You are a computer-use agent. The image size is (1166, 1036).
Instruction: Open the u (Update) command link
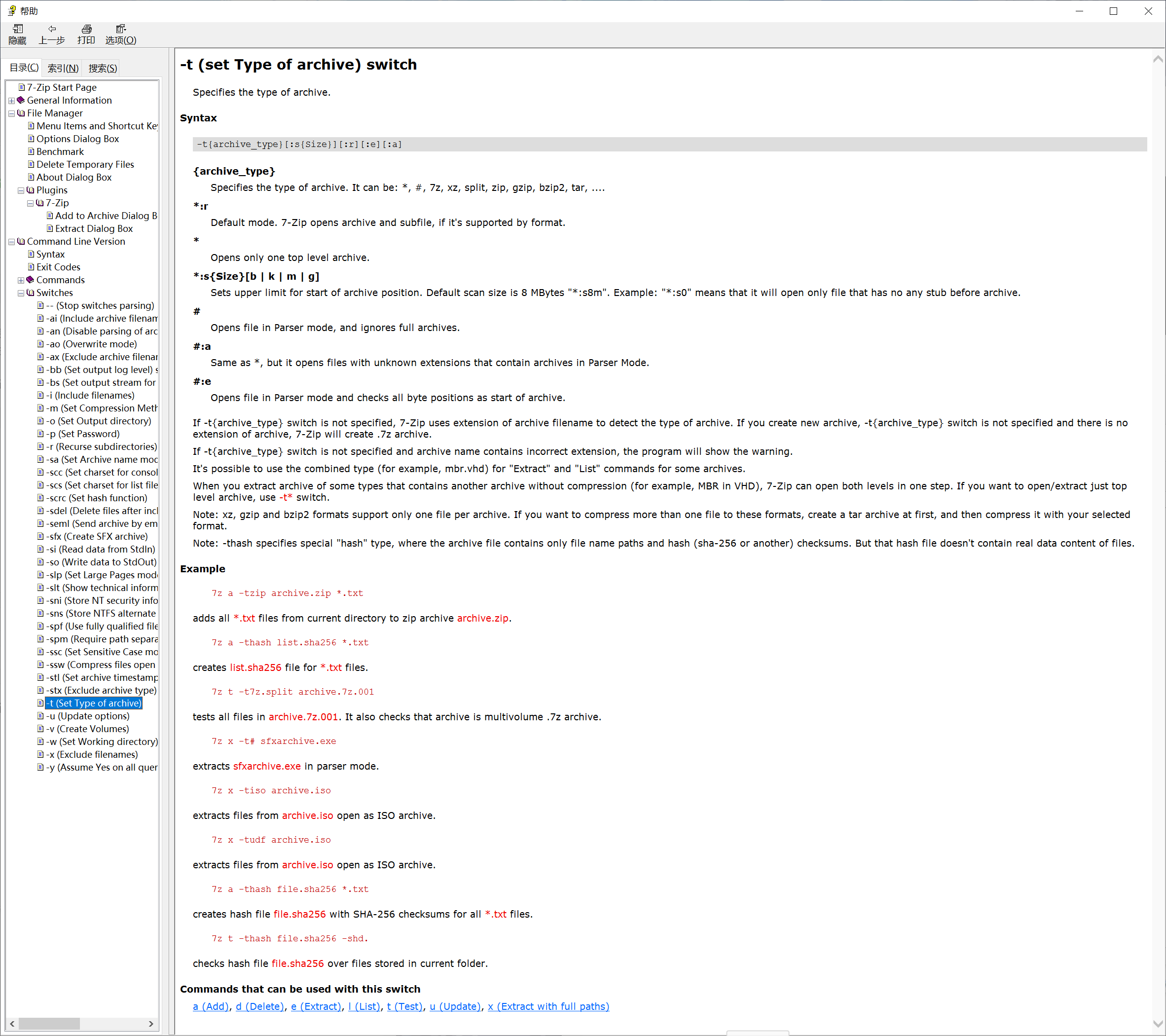pos(456,1006)
